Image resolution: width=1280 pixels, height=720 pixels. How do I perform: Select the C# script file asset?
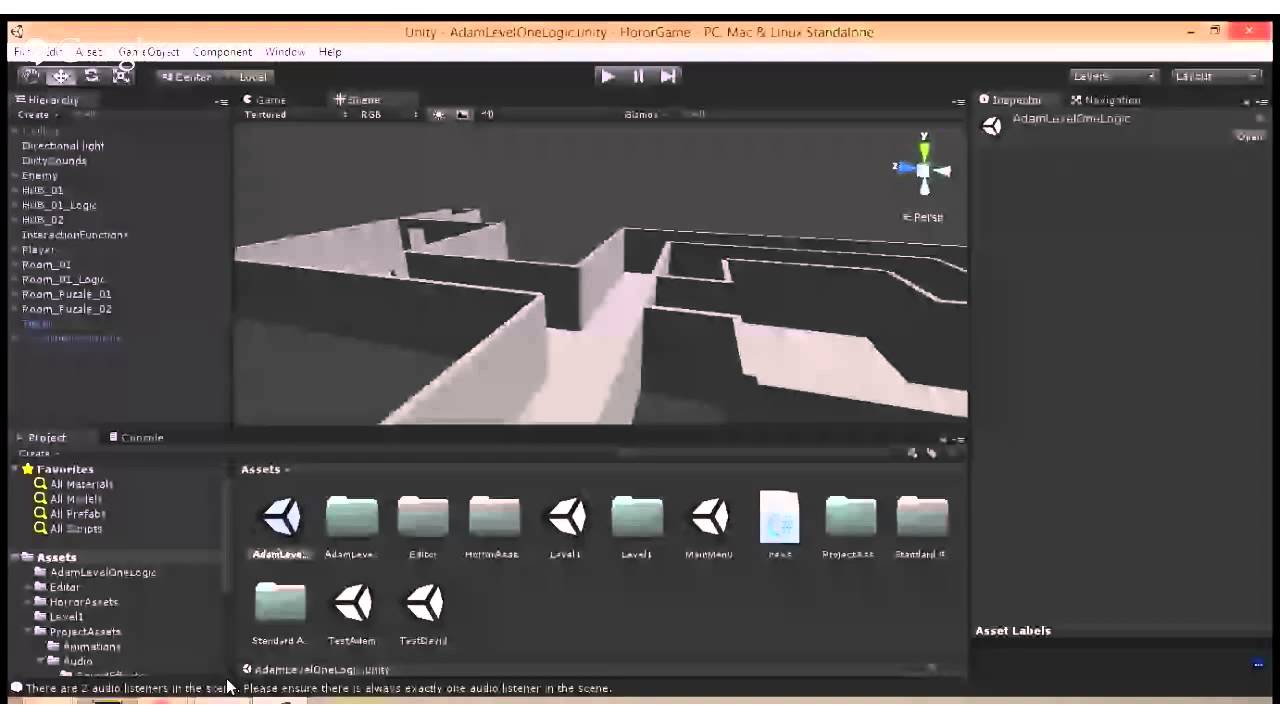(780, 525)
